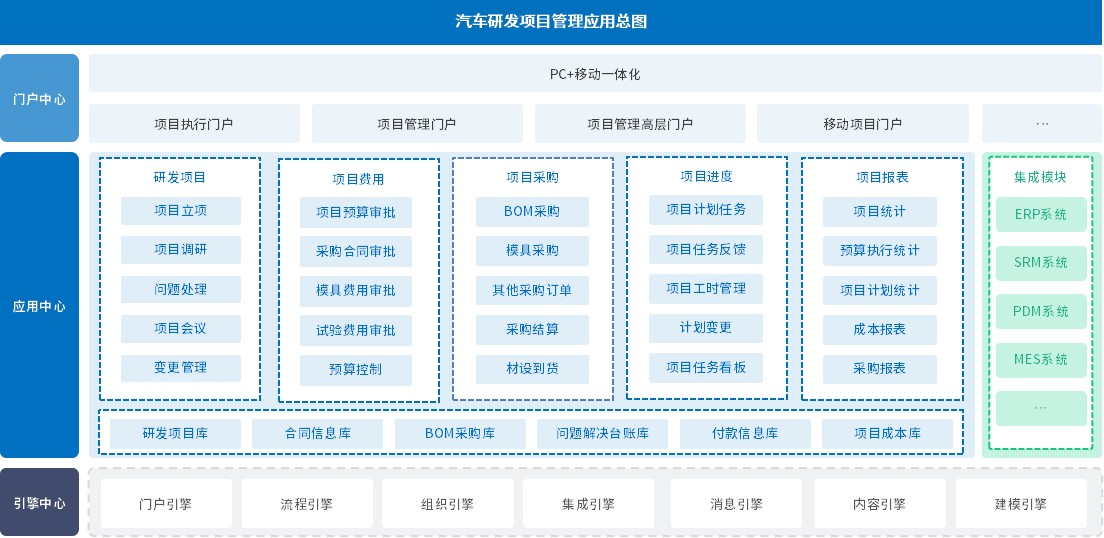View 预算执行统计 report
The image size is (1104, 538).
point(880,251)
